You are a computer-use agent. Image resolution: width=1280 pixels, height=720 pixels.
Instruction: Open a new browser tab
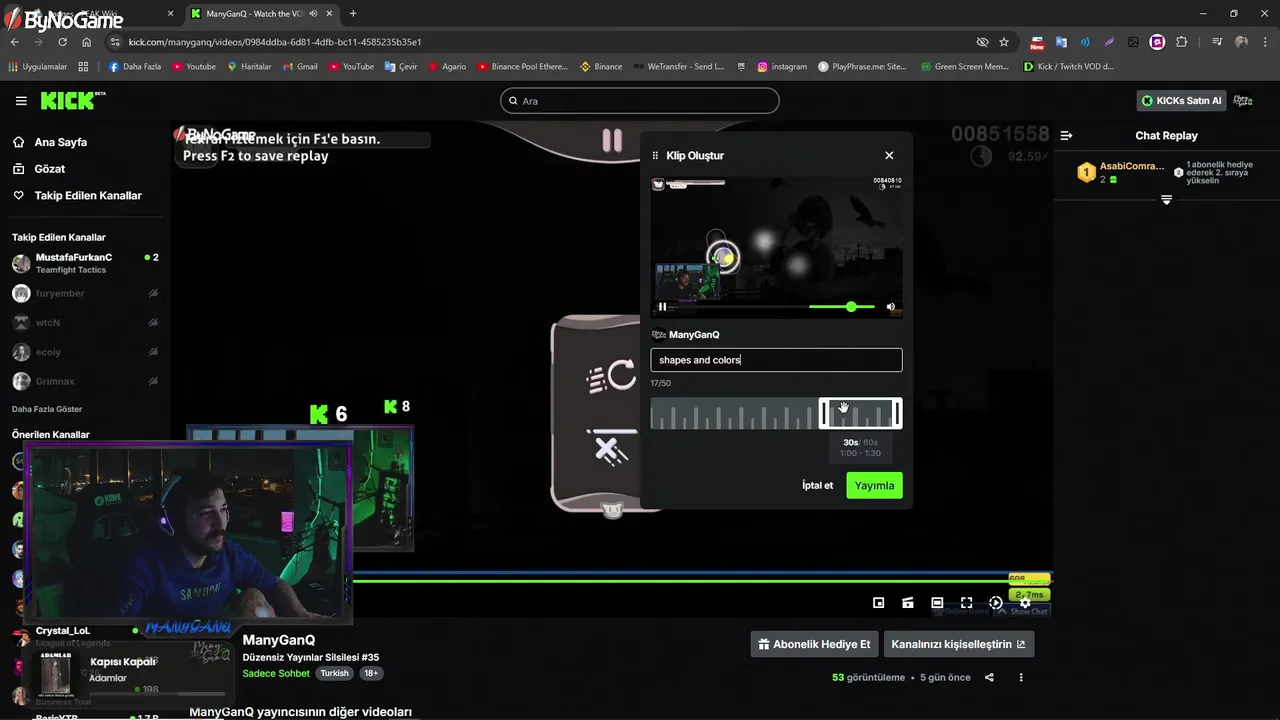point(353,14)
